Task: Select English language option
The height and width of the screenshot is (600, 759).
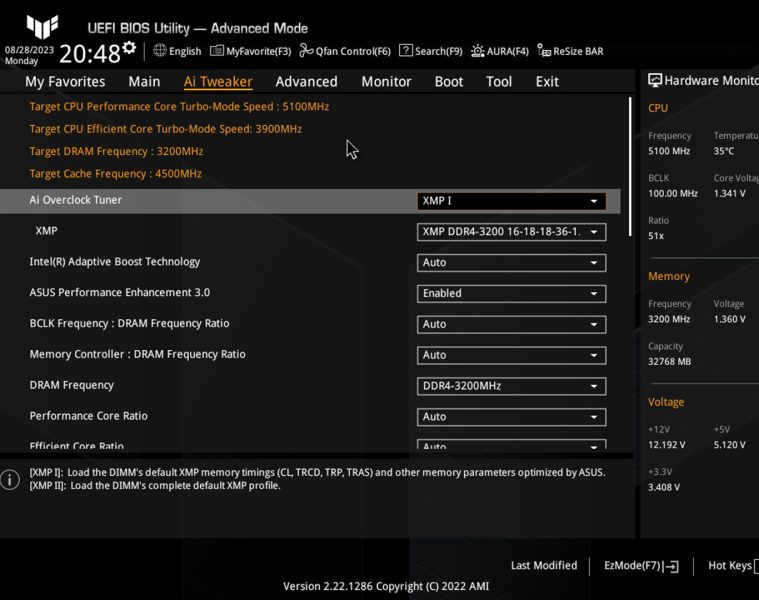Action: 185,51
